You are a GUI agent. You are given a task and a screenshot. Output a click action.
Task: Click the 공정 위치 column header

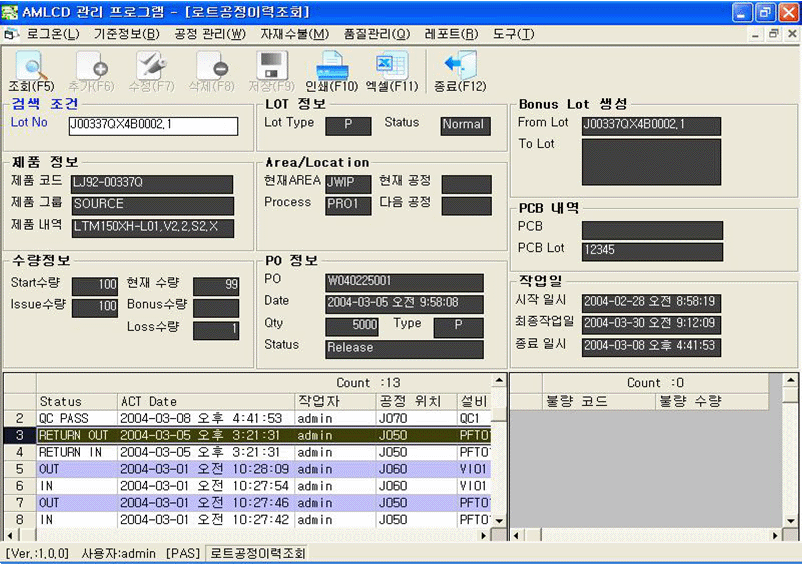pyautogui.click(x=416, y=402)
